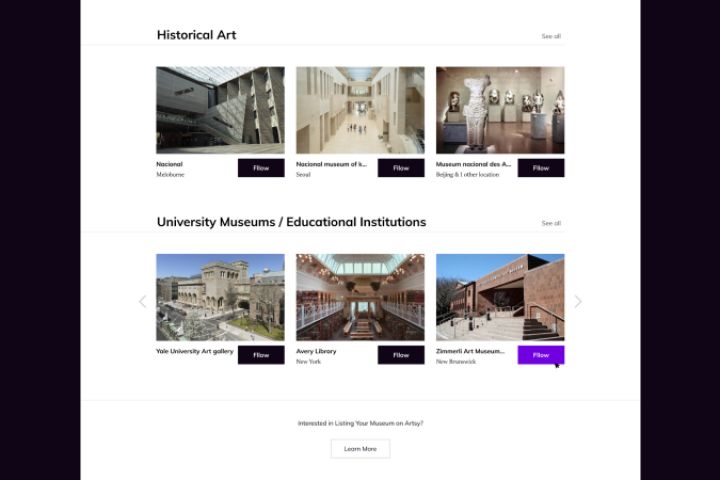This screenshot has width=720, height=480.
Task: Follow Avery Library in New York
Action: point(401,355)
